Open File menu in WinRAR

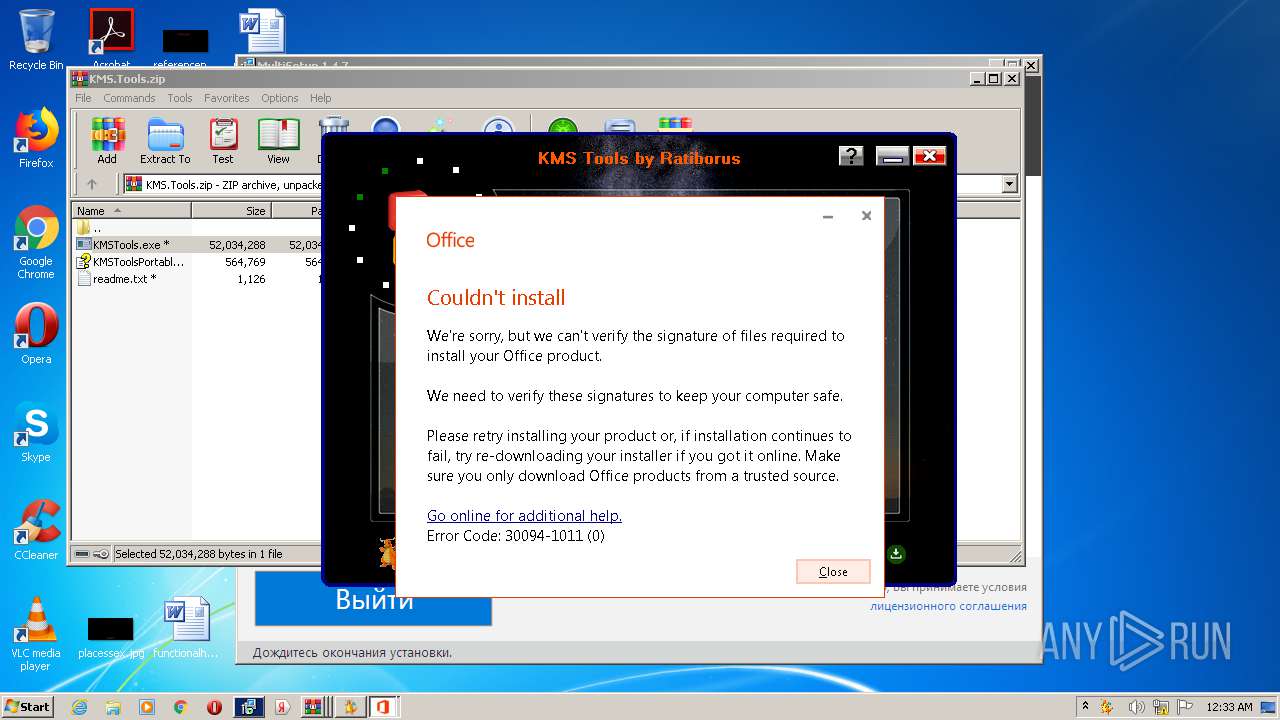pyautogui.click(x=83, y=98)
